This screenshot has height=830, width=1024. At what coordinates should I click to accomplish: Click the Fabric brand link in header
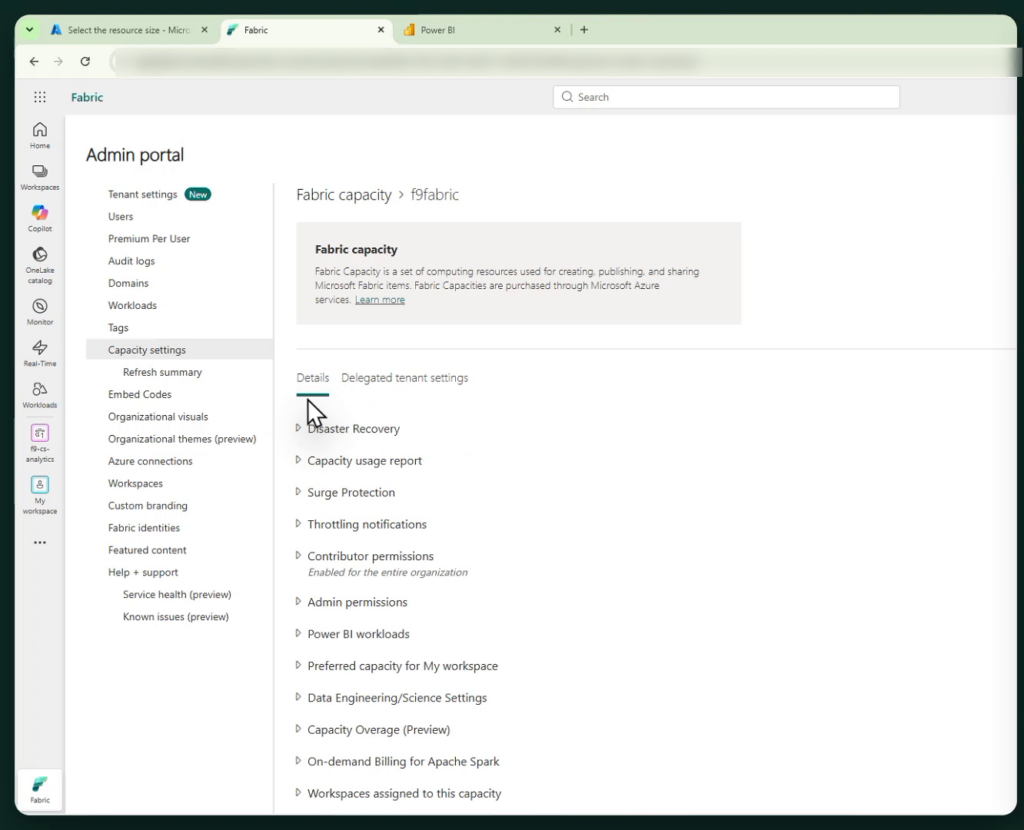click(x=87, y=97)
